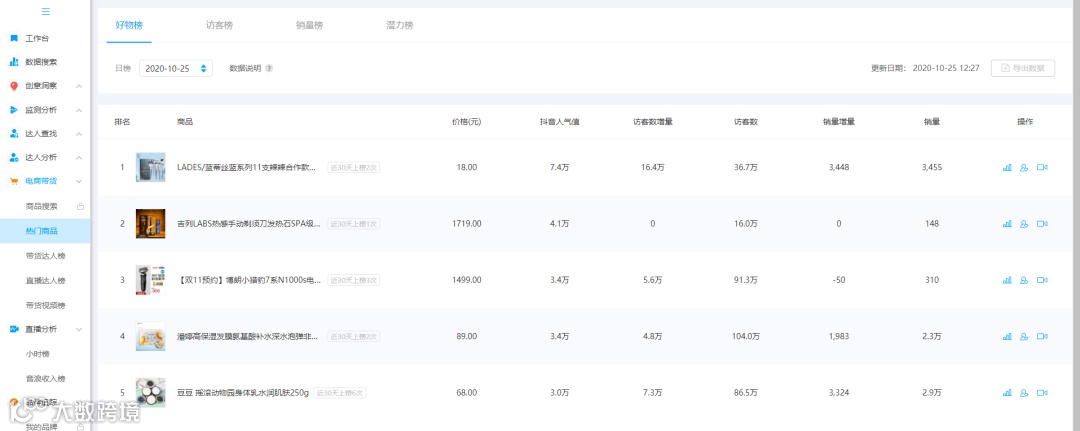
Task: Switch to the 好物榜 tab
Action: (x=129, y=25)
